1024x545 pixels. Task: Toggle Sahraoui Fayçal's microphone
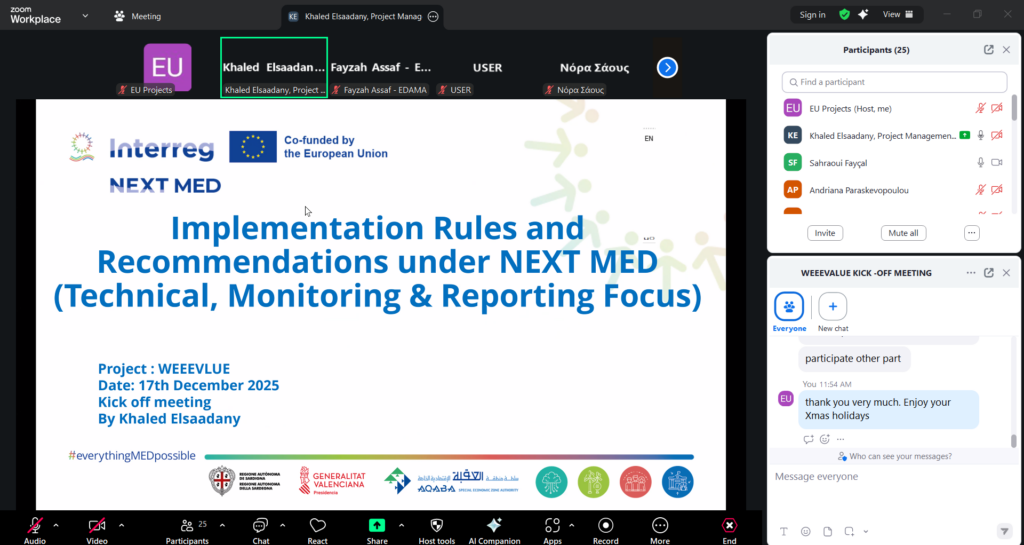(x=980, y=162)
